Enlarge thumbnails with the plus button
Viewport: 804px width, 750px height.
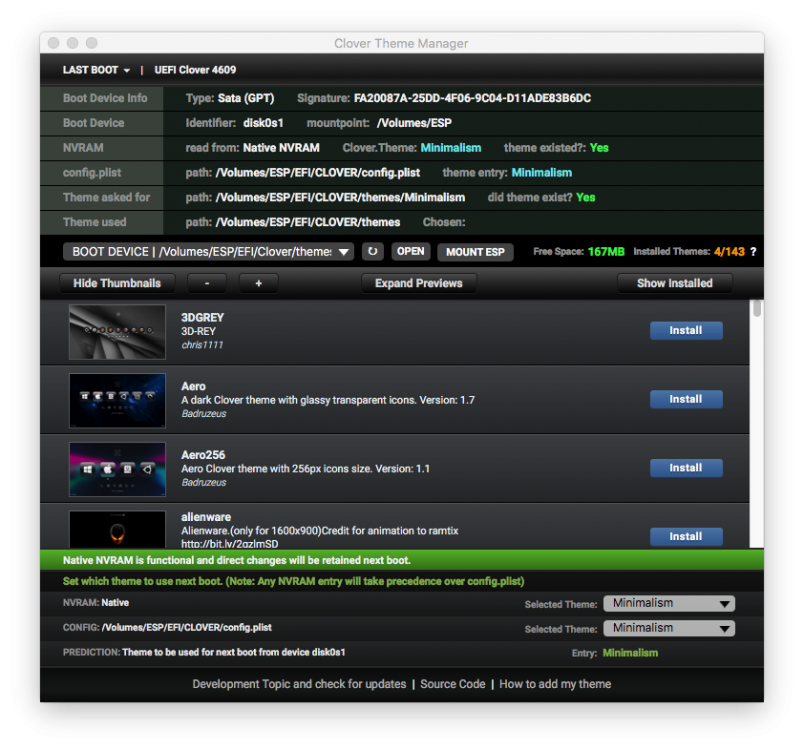pyautogui.click(x=259, y=283)
